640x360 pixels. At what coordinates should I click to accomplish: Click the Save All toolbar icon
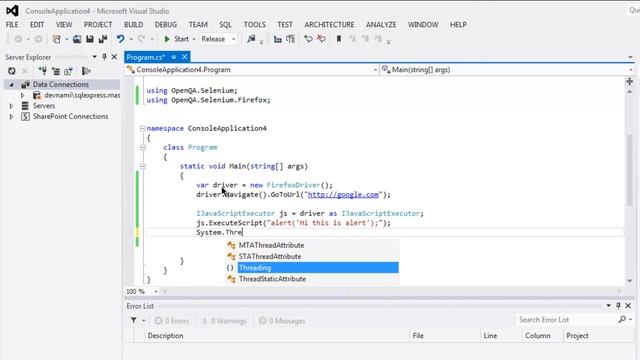[x=103, y=39]
